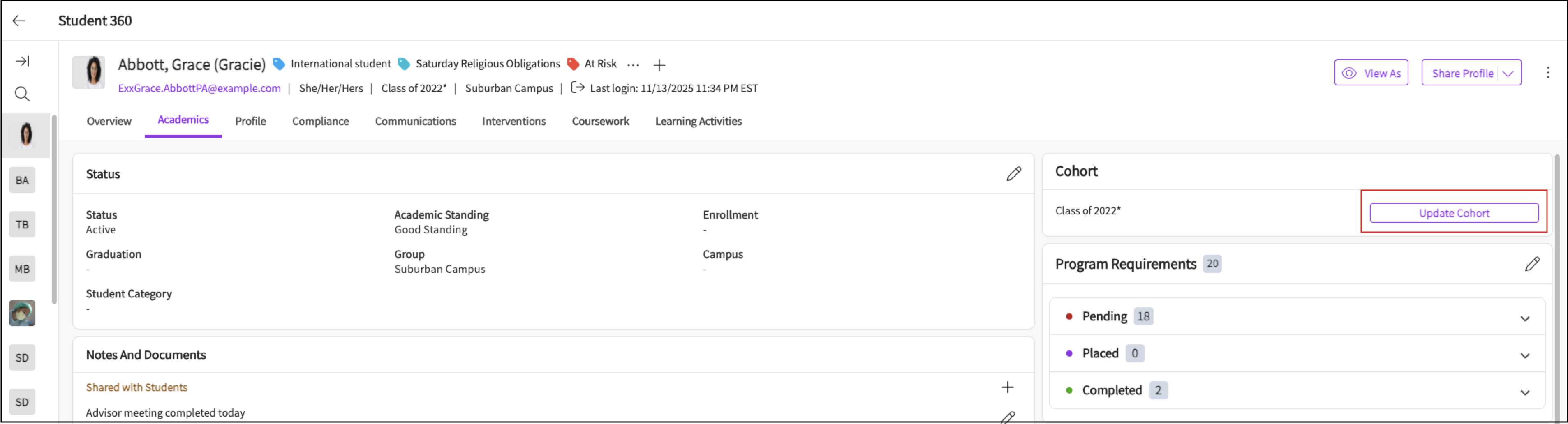Edit Program Requirements using the pencil icon
Image resolution: width=1568 pixels, height=424 pixels.
click(1532, 264)
